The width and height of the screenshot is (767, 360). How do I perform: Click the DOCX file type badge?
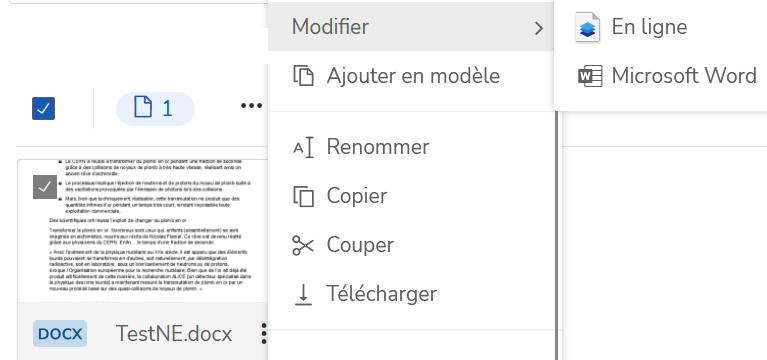60,334
